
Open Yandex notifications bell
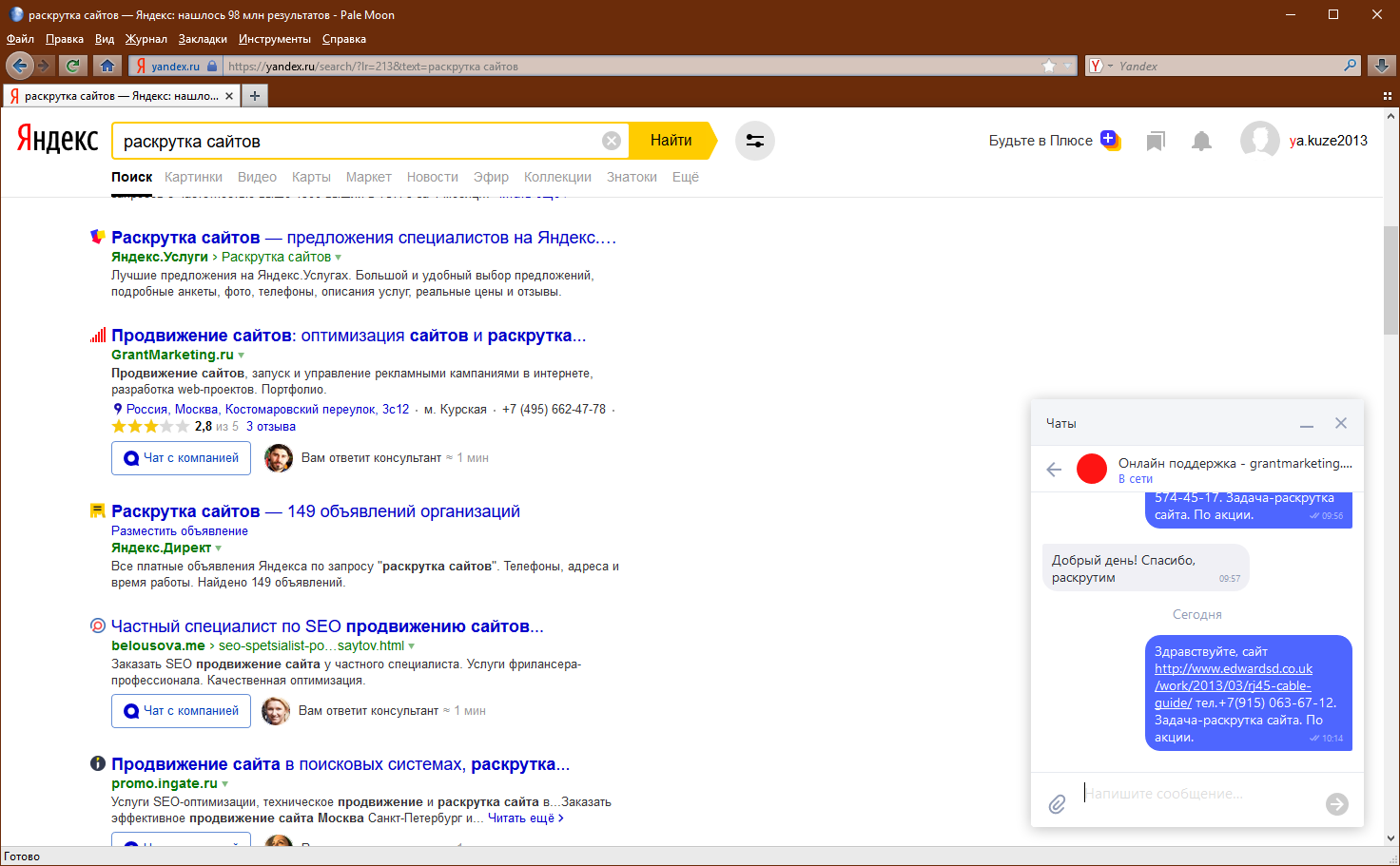pos(1202,142)
